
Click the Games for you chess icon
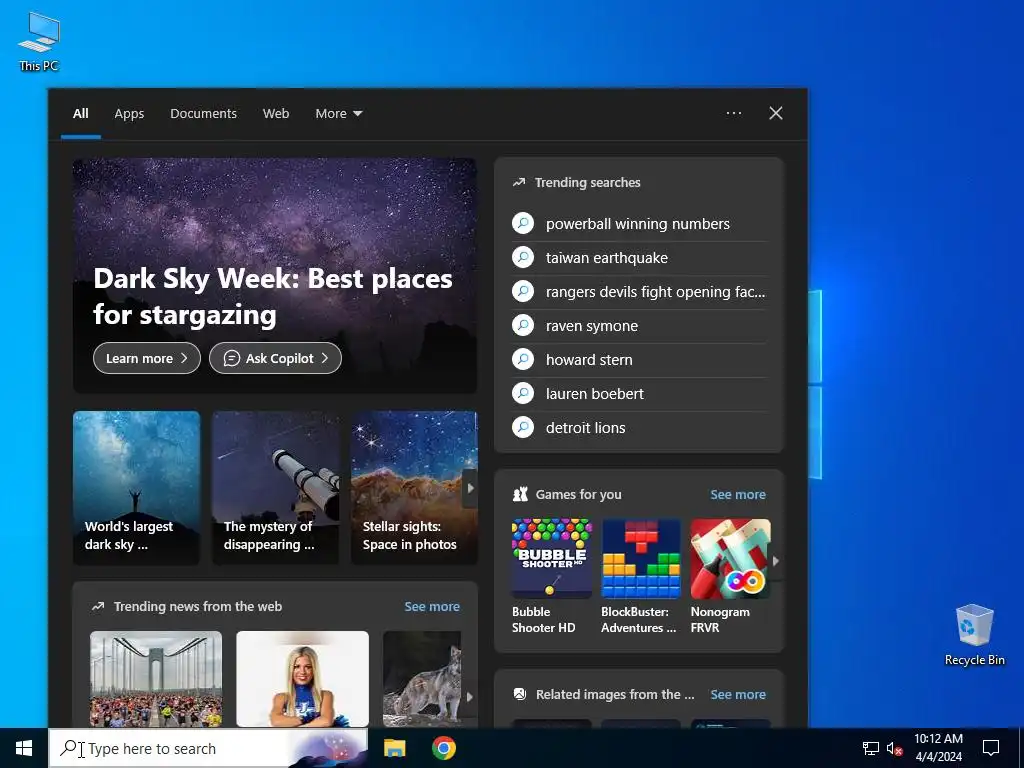click(x=520, y=494)
